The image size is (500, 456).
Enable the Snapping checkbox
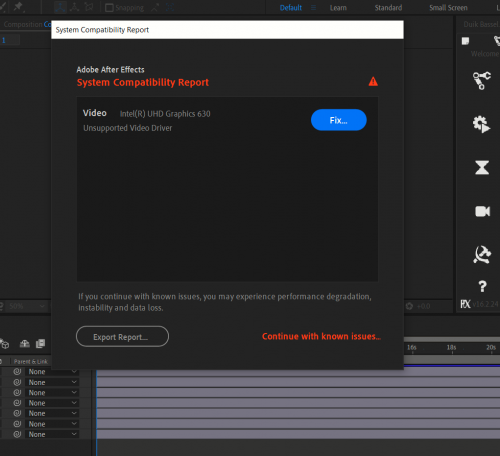[x=109, y=8]
